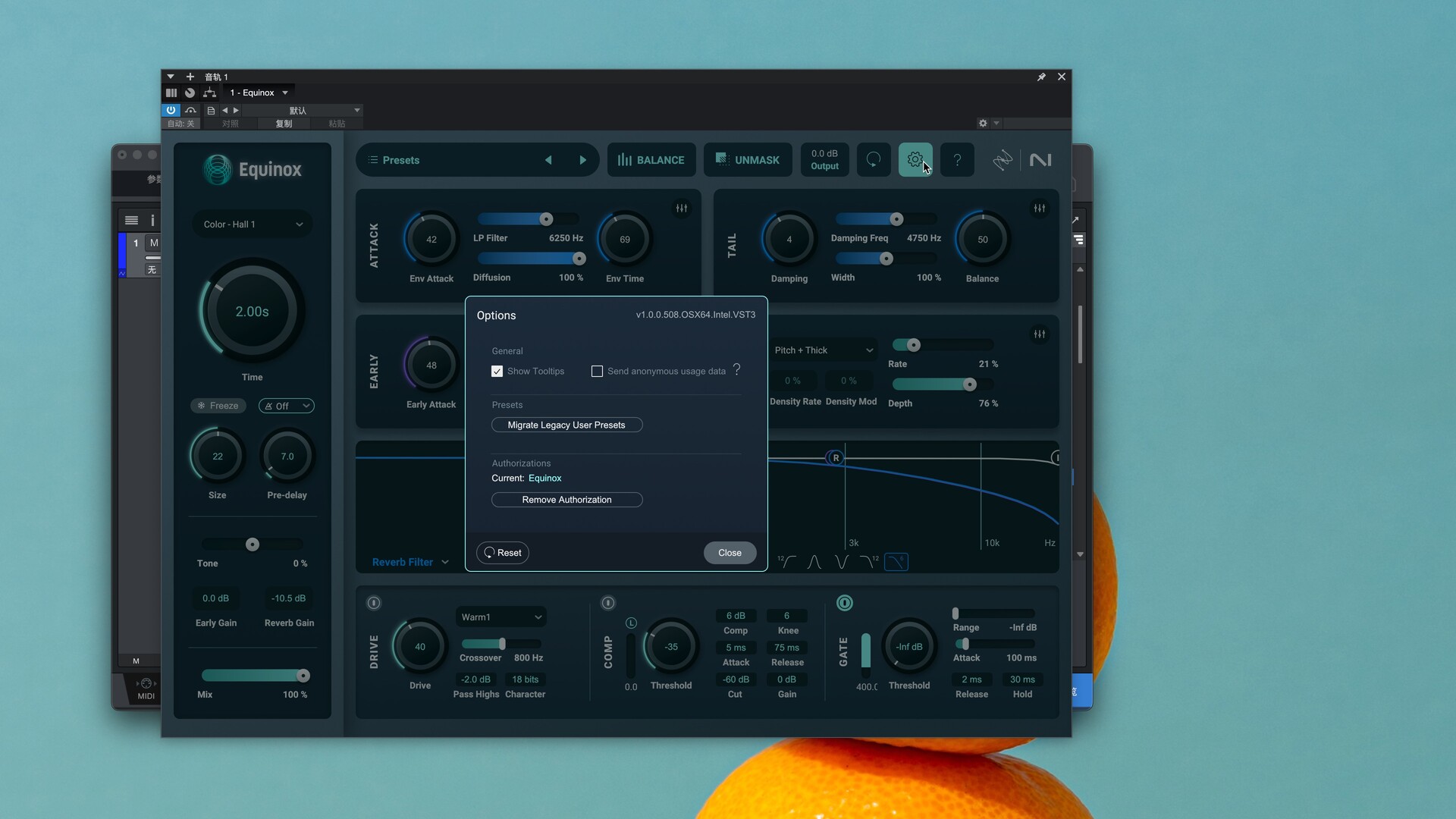
Task: Toggle the COMP module power button
Action: [608, 603]
